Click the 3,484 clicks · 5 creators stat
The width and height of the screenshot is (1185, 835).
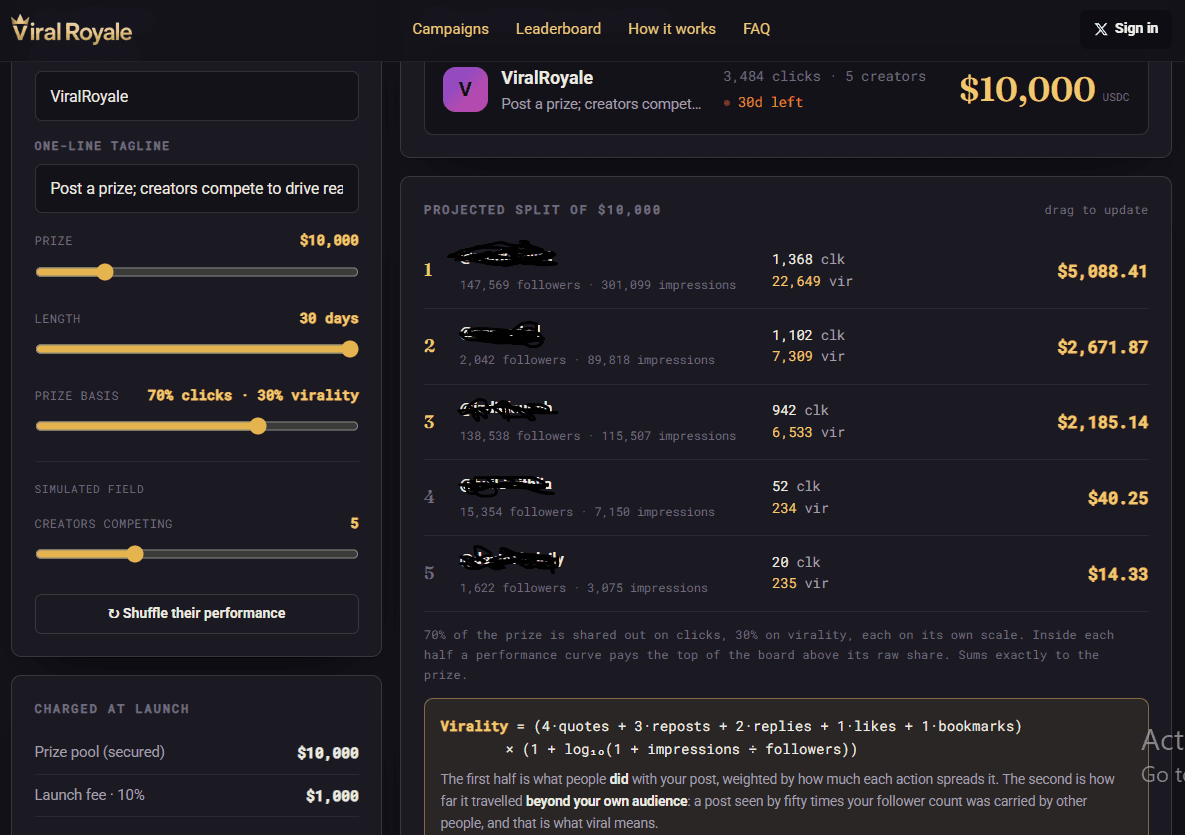click(825, 76)
